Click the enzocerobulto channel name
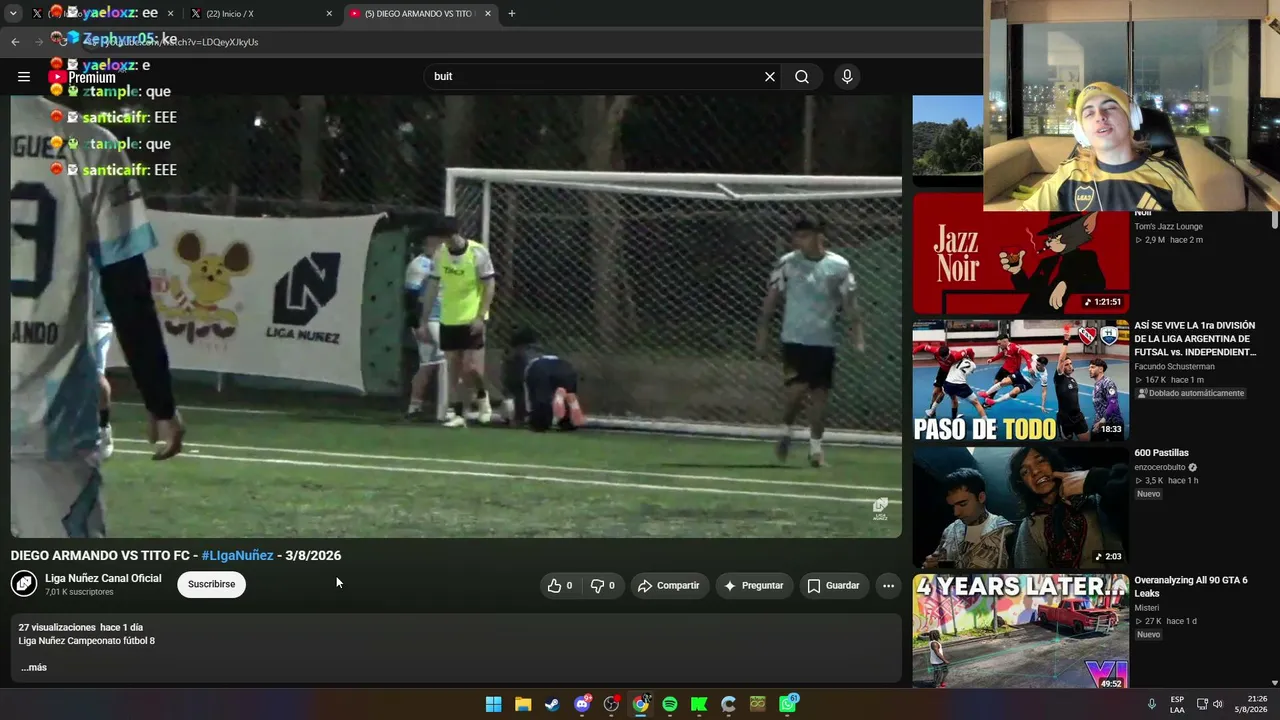 tap(1159, 467)
